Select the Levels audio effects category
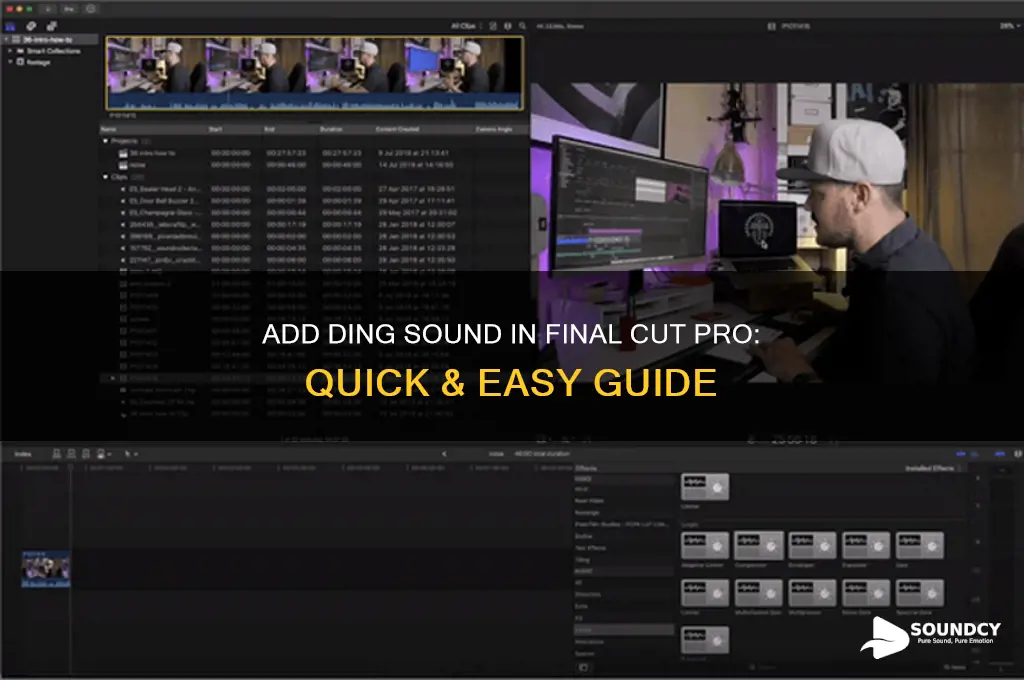This screenshot has height=680, width=1024. pos(624,630)
